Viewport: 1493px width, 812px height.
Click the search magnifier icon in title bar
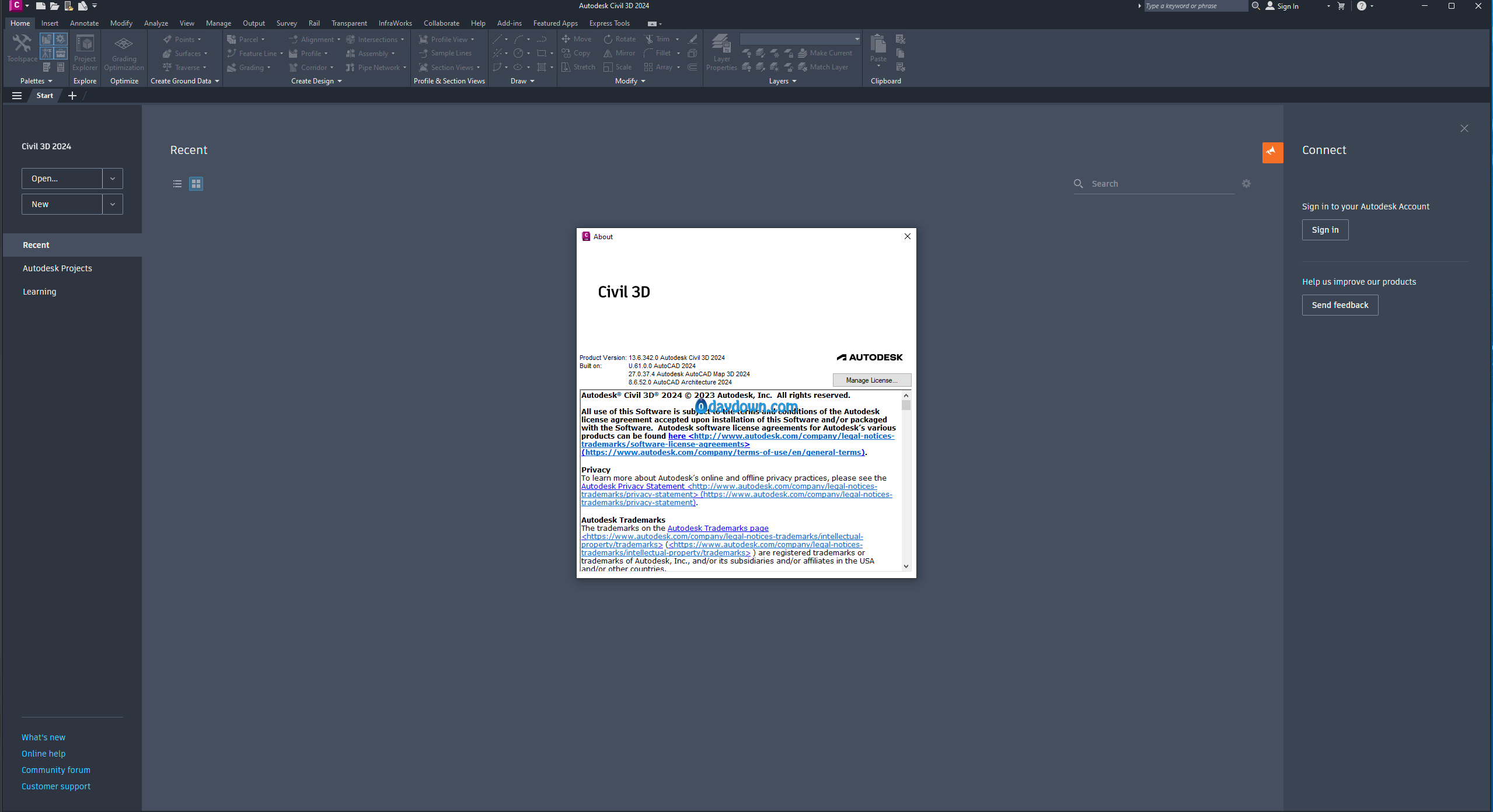pos(1256,6)
